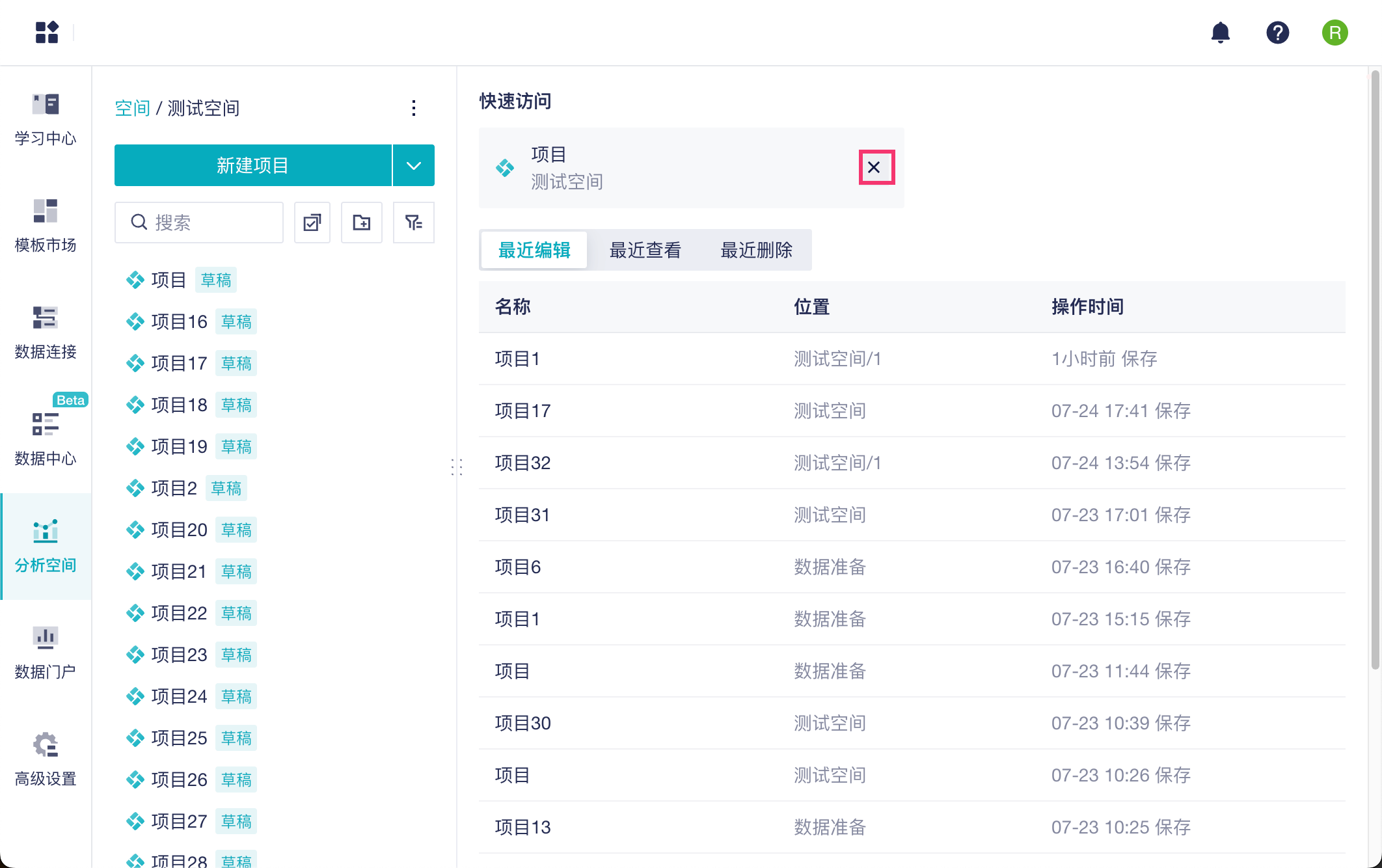Click the 新建项目 button

pyautogui.click(x=252, y=165)
